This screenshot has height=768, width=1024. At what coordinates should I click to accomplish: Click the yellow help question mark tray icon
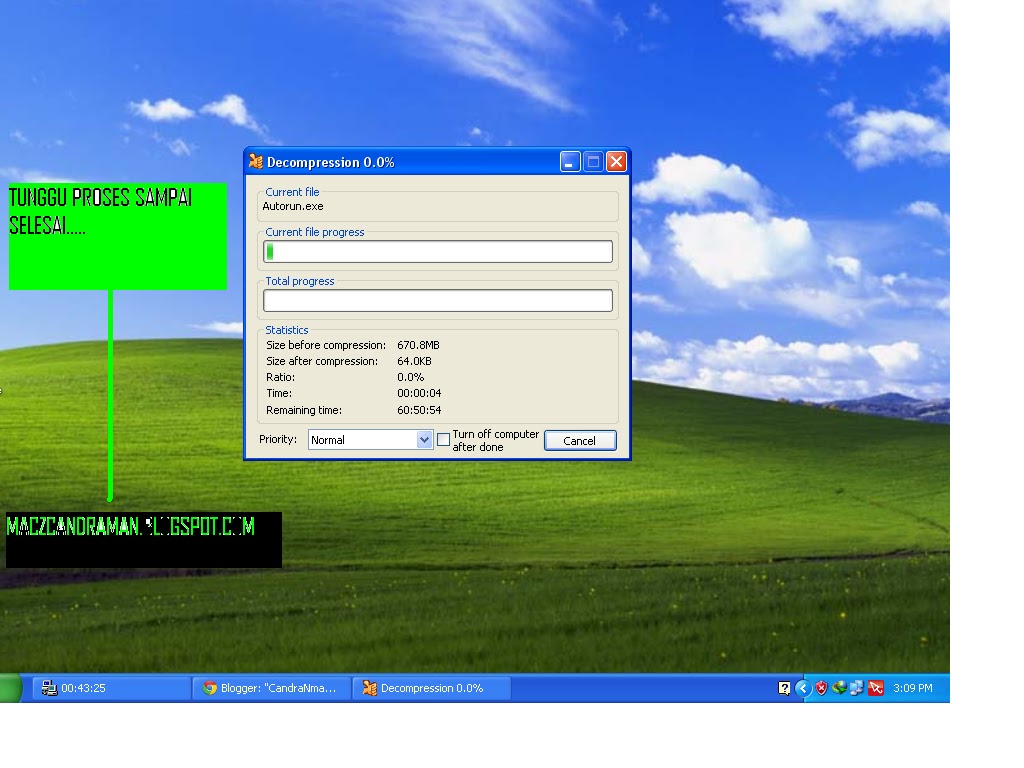tap(786, 688)
